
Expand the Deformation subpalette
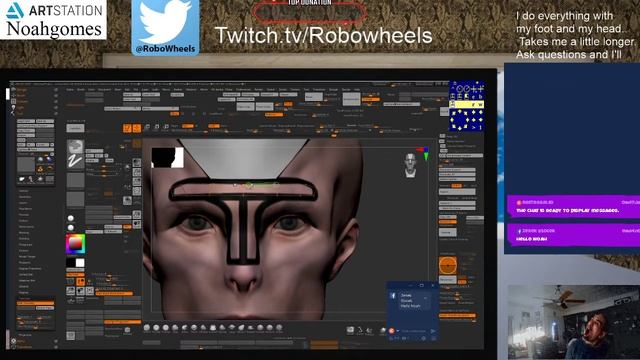(27, 227)
